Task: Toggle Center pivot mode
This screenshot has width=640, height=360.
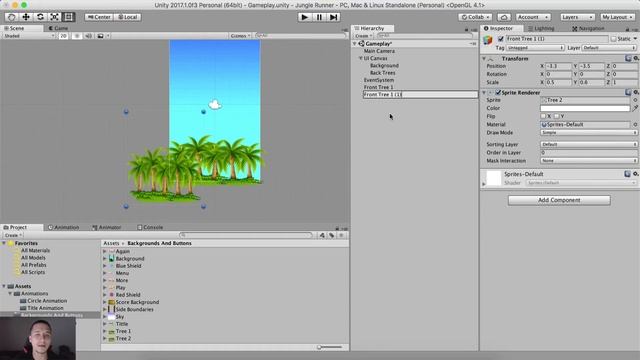Action: pos(99,17)
